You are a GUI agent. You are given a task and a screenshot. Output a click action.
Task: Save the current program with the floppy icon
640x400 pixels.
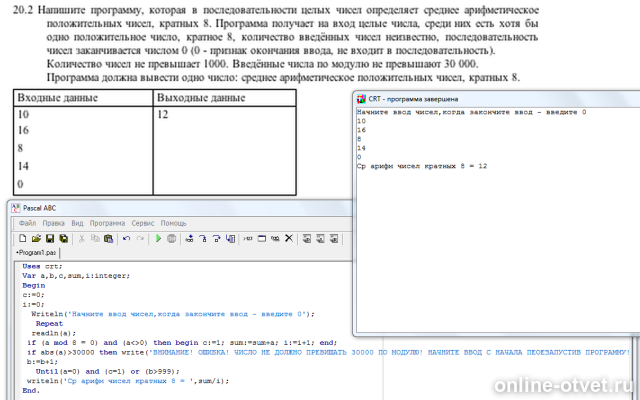point(50,238)
